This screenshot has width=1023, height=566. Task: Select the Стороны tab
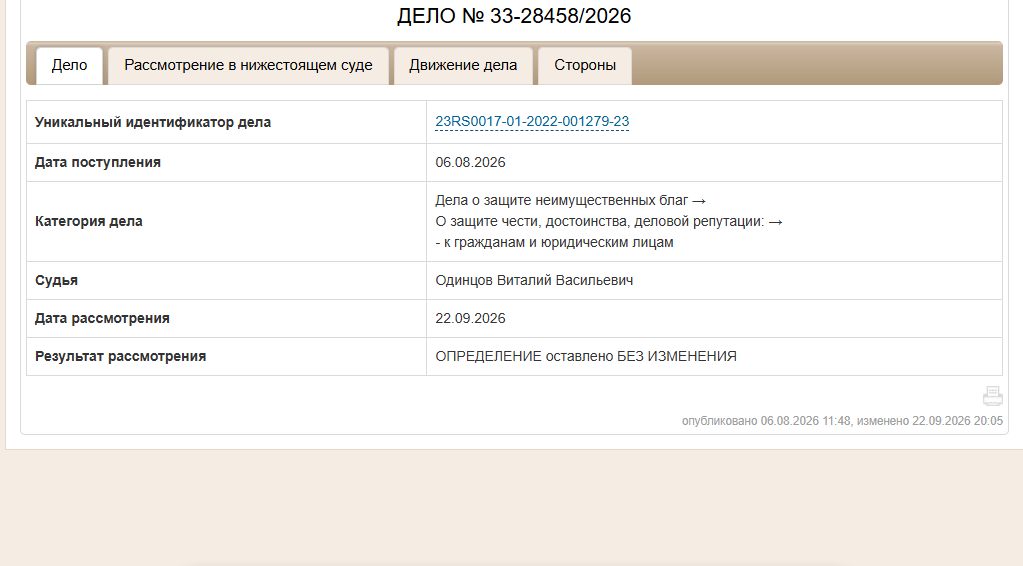(x=585, y=65)
